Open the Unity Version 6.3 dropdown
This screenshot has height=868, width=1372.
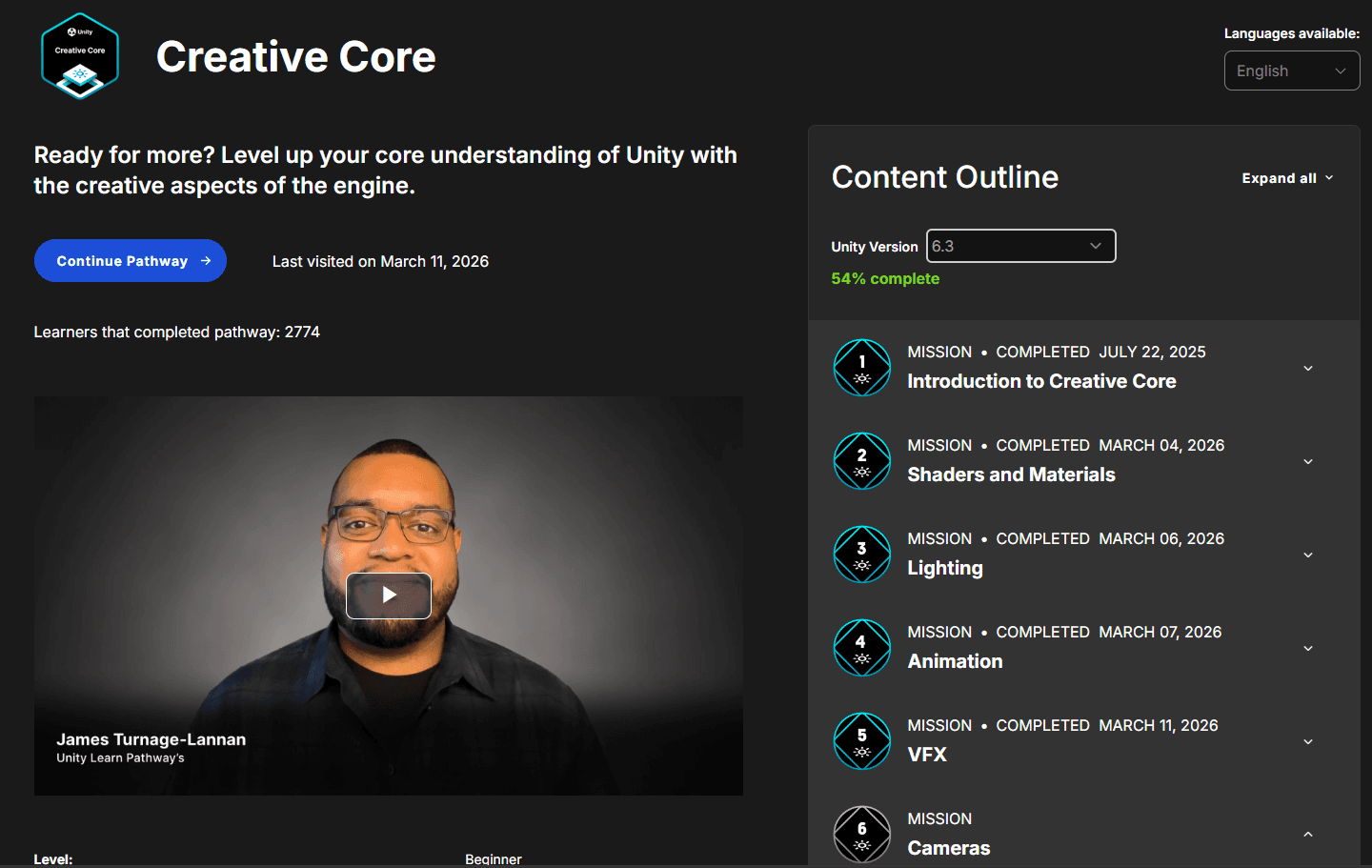[1020, 246]
